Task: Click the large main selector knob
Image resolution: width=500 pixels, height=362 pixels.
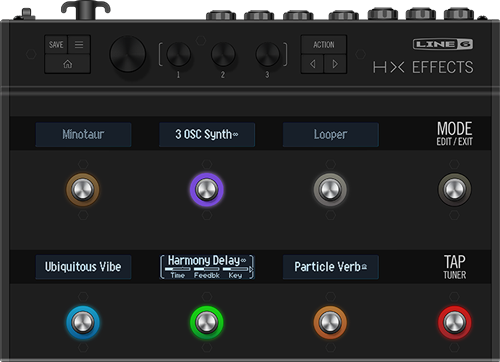Action: pos(128,54)
